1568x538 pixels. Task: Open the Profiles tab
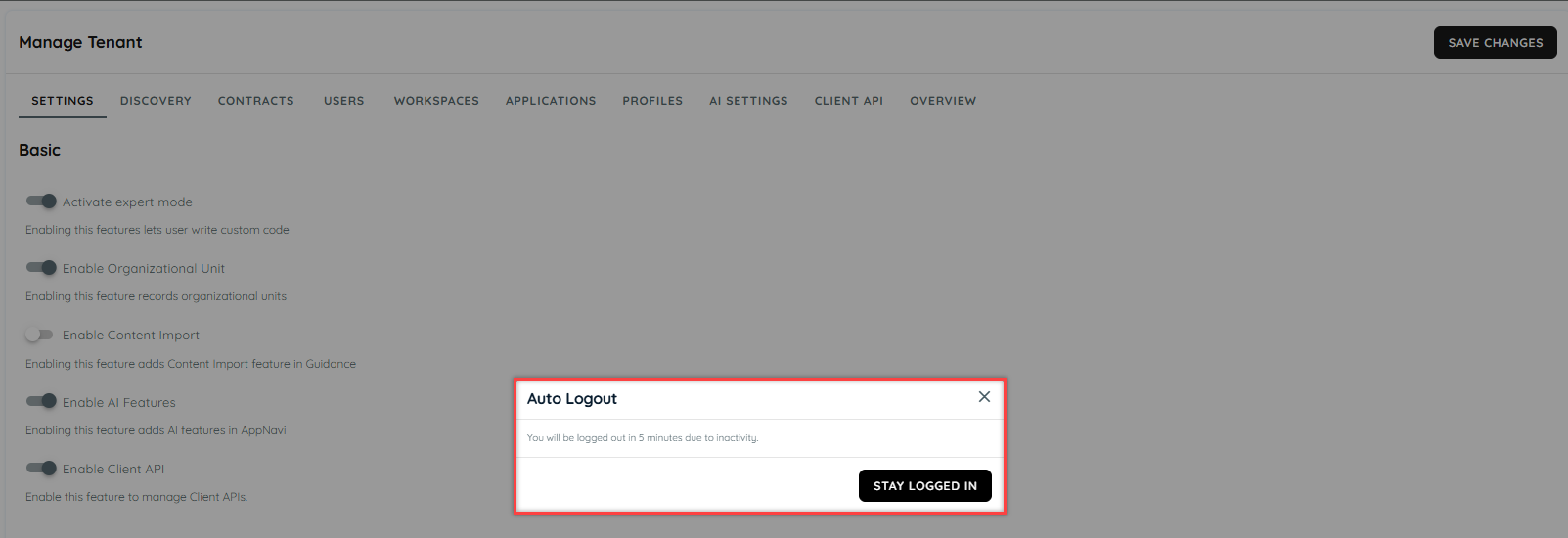pos(652,101)
